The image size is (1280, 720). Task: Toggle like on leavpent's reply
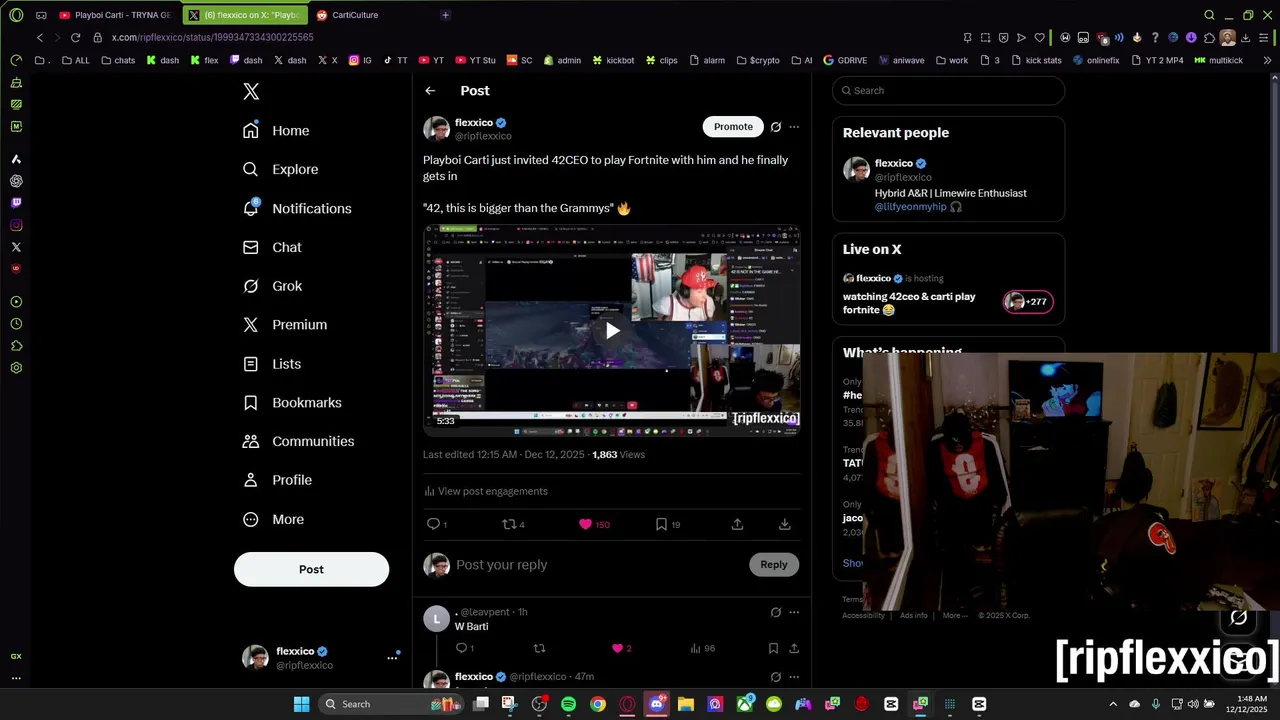click(x=617, y=648)
